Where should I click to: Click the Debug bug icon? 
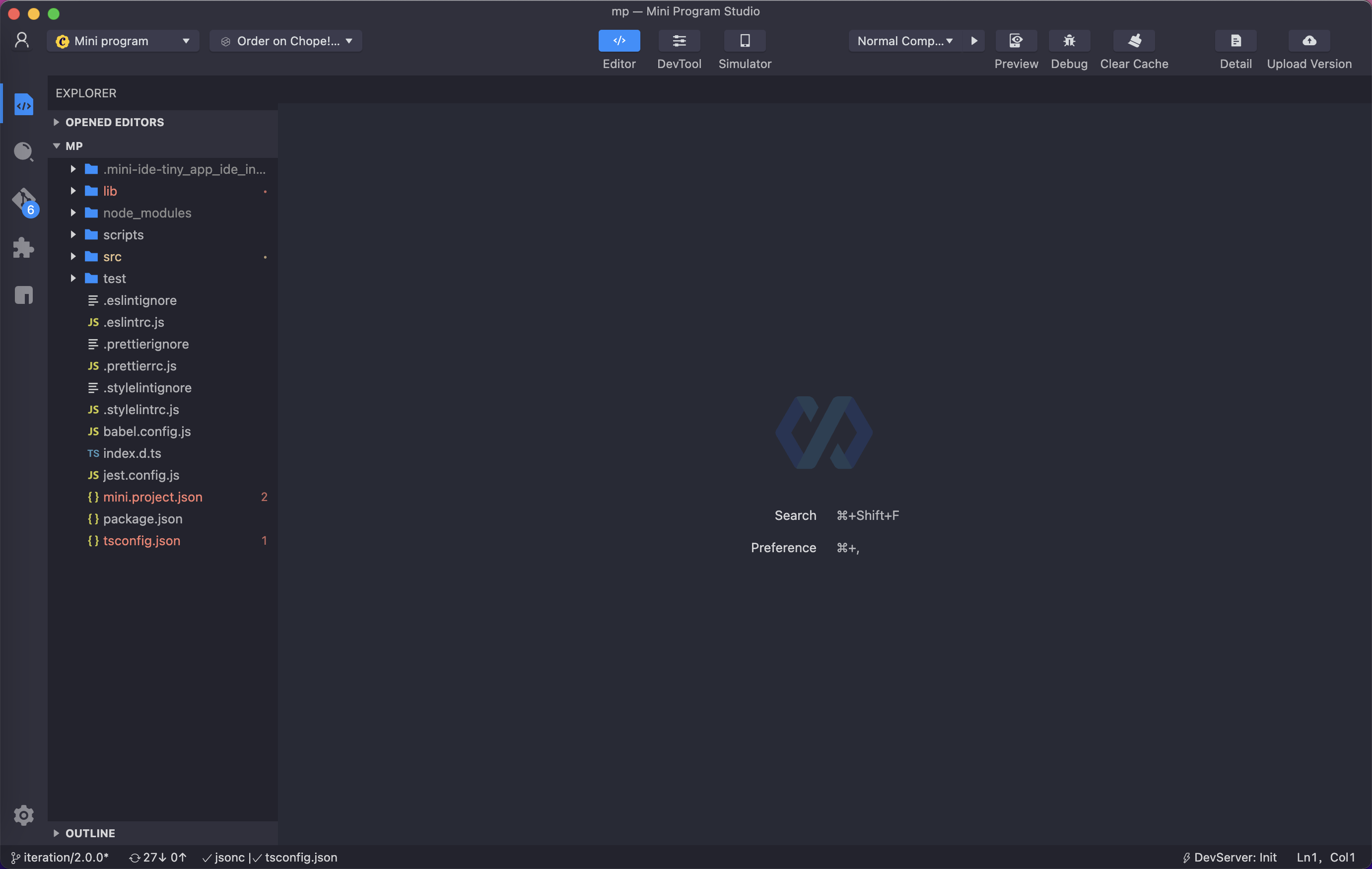pyautogui.click(x=1069, y=41)
